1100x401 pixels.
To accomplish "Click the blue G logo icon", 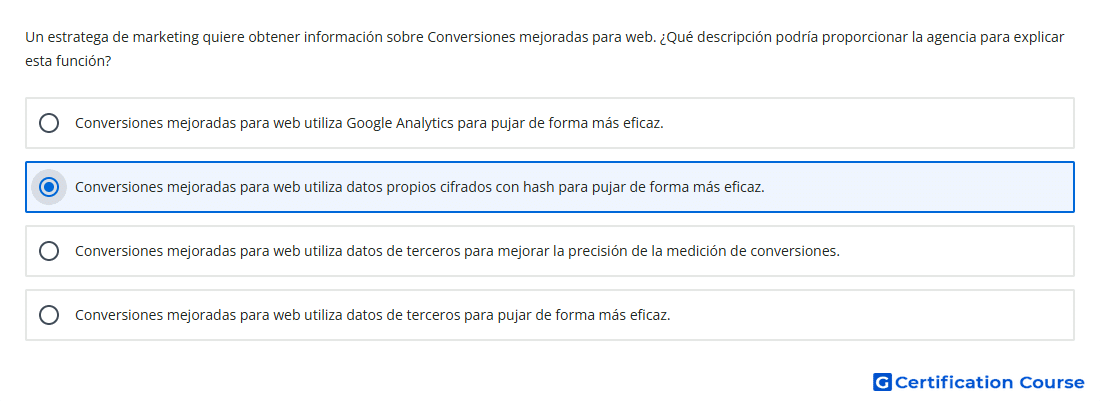I will [882, 382].
